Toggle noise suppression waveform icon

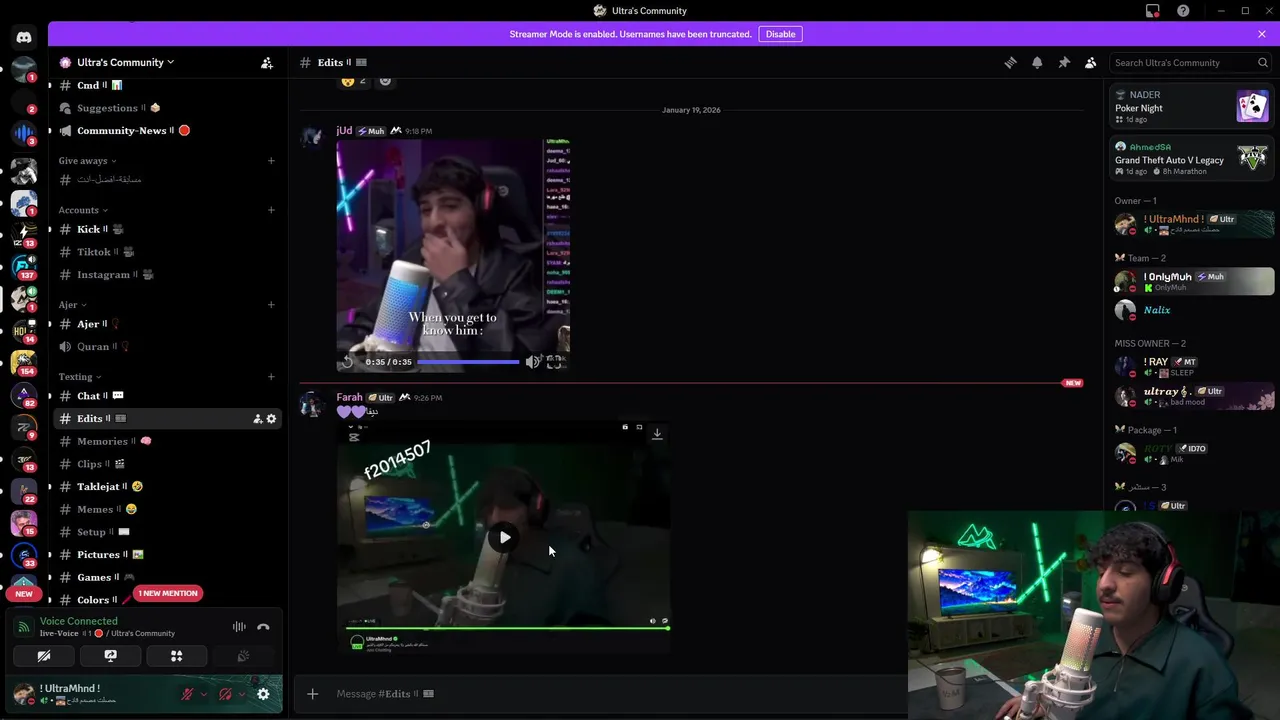[x=239, y=627]
